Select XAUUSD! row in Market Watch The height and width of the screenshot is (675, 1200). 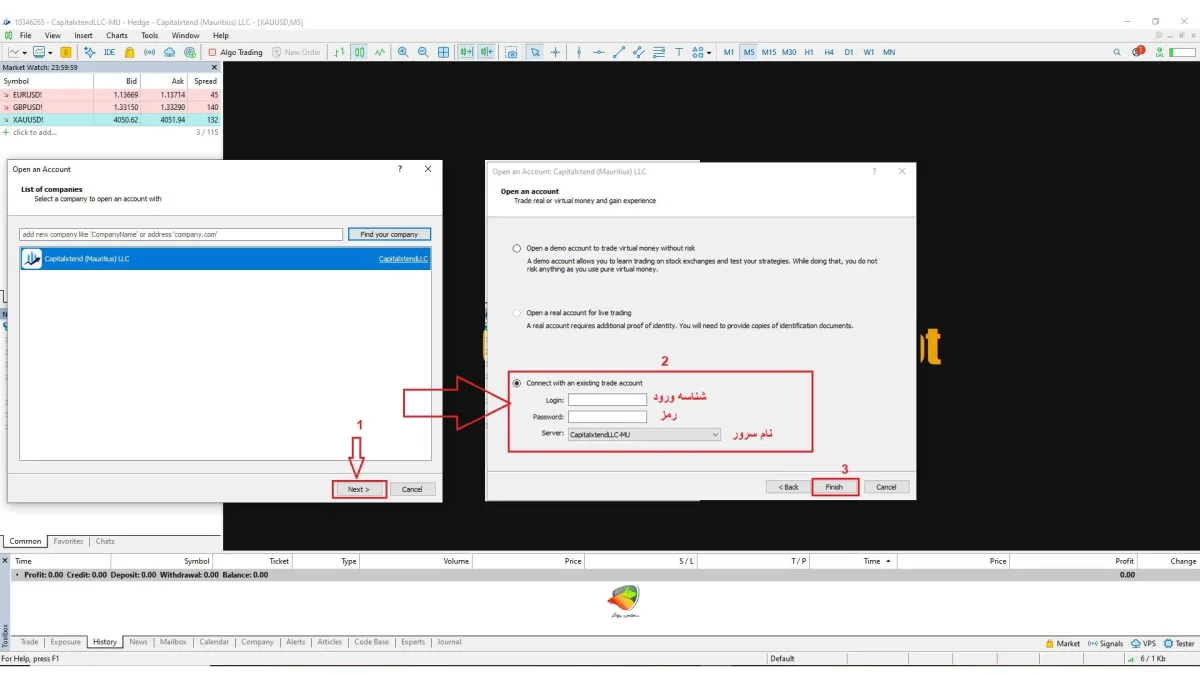[x=110, y=119]
